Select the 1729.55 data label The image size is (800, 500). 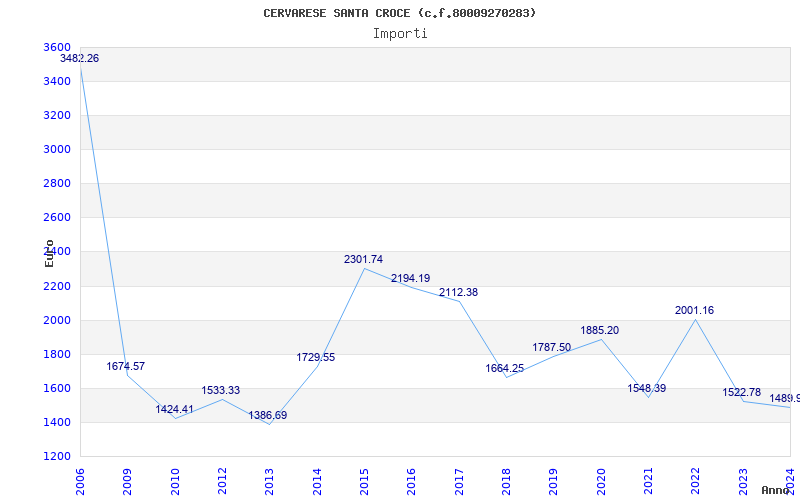pos(316,357)
